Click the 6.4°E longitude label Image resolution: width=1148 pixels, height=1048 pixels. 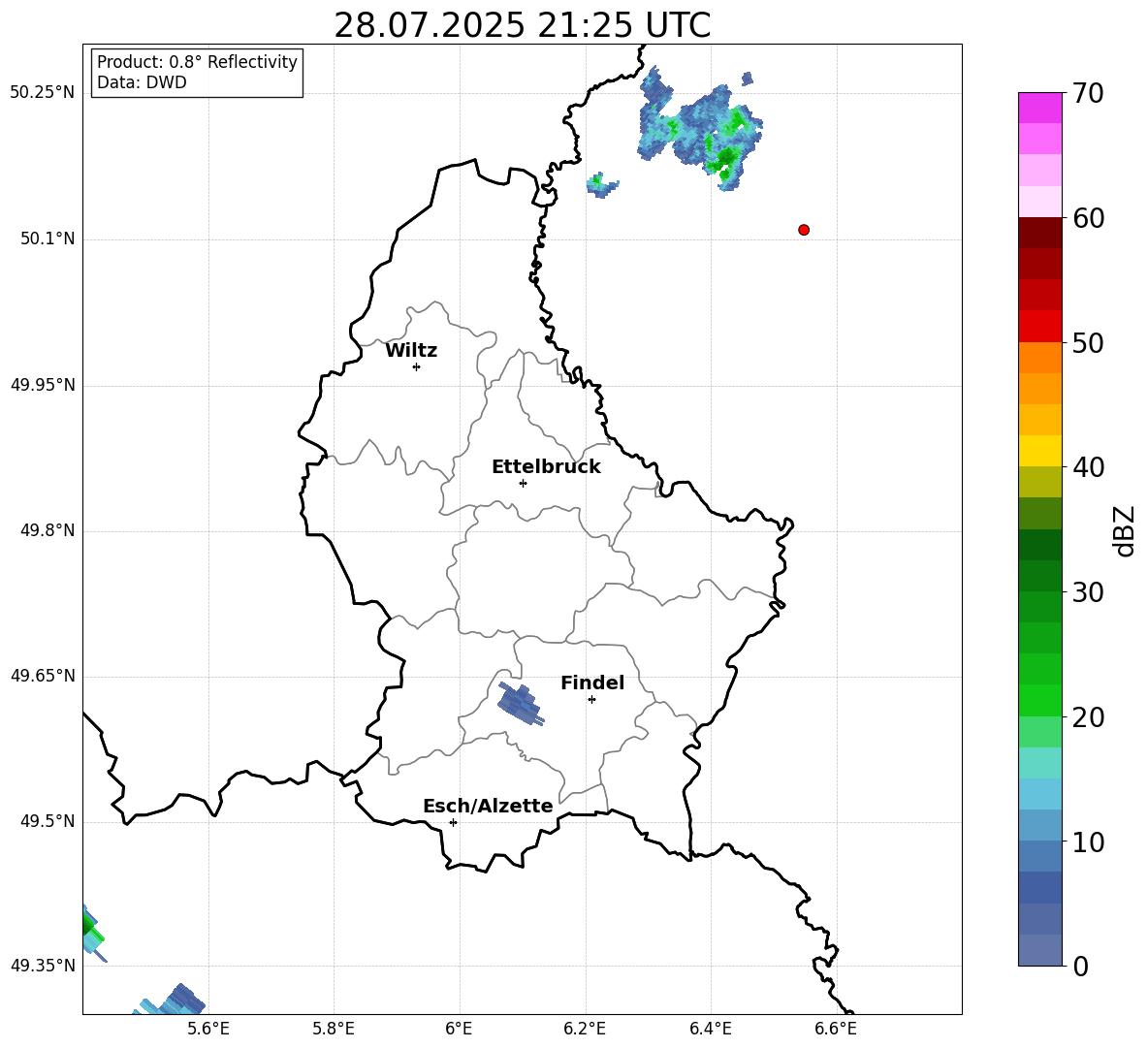coord(711,1029)
